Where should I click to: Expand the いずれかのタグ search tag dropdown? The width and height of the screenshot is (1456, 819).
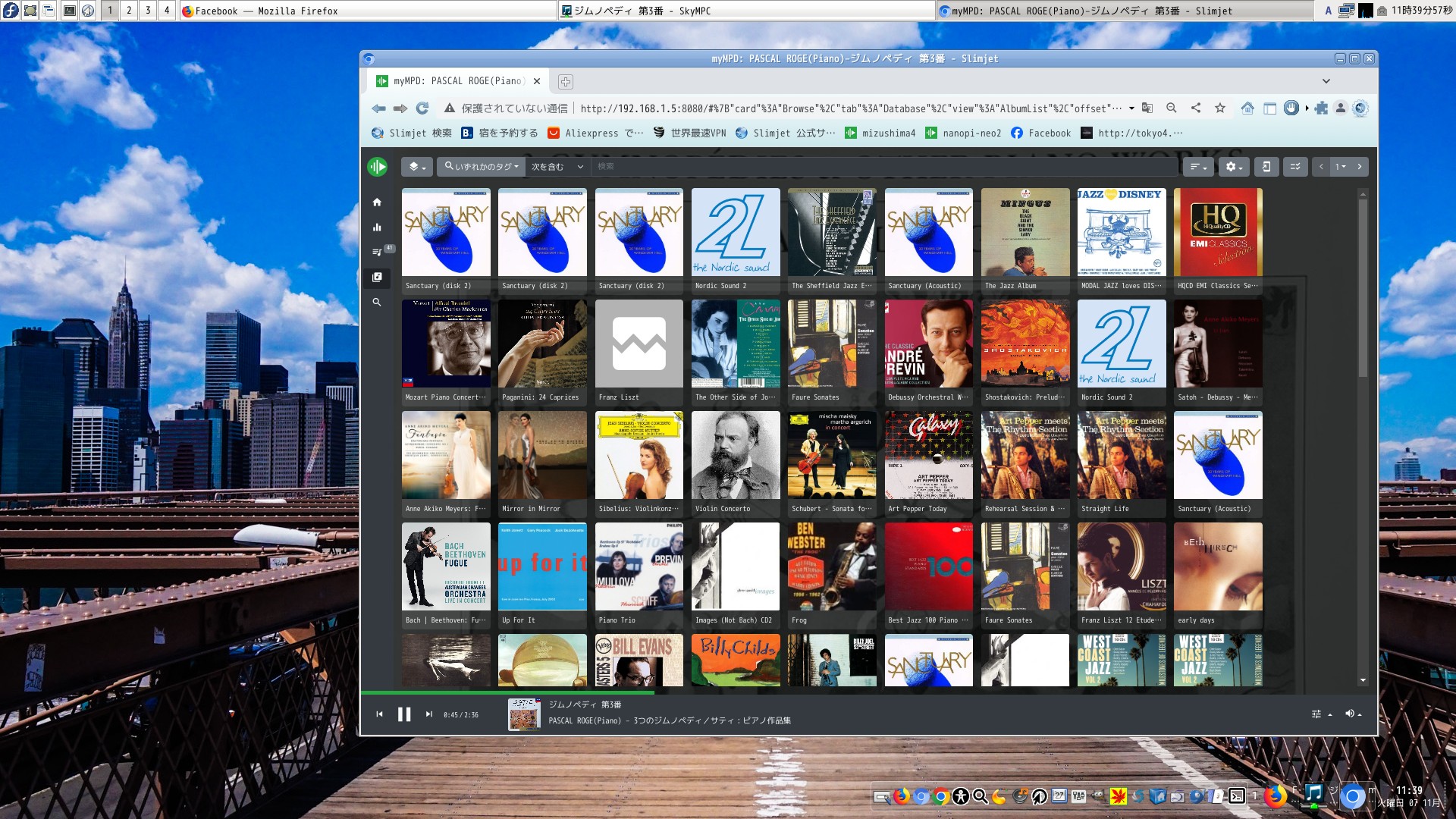coord(481,167)
